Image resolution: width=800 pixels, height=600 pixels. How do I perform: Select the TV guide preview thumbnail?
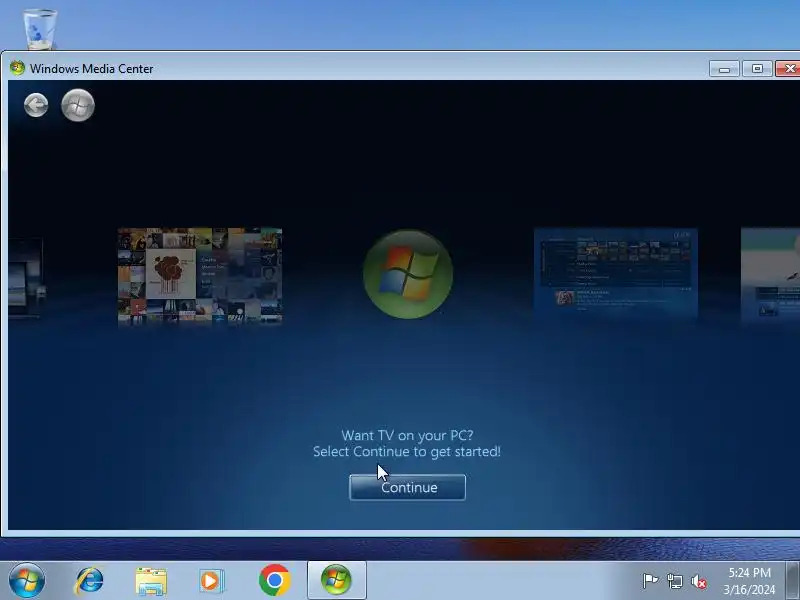[x=615, y=274]
